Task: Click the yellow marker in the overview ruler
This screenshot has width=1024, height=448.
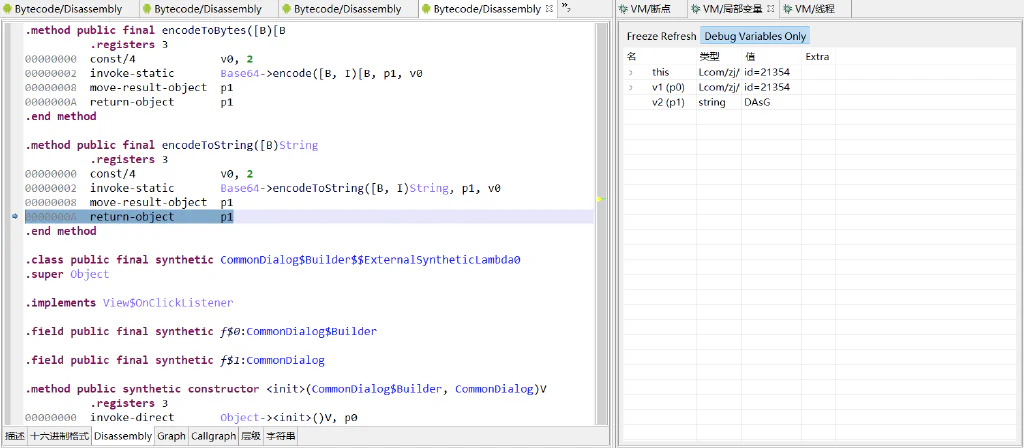Action: pos(601,199)
